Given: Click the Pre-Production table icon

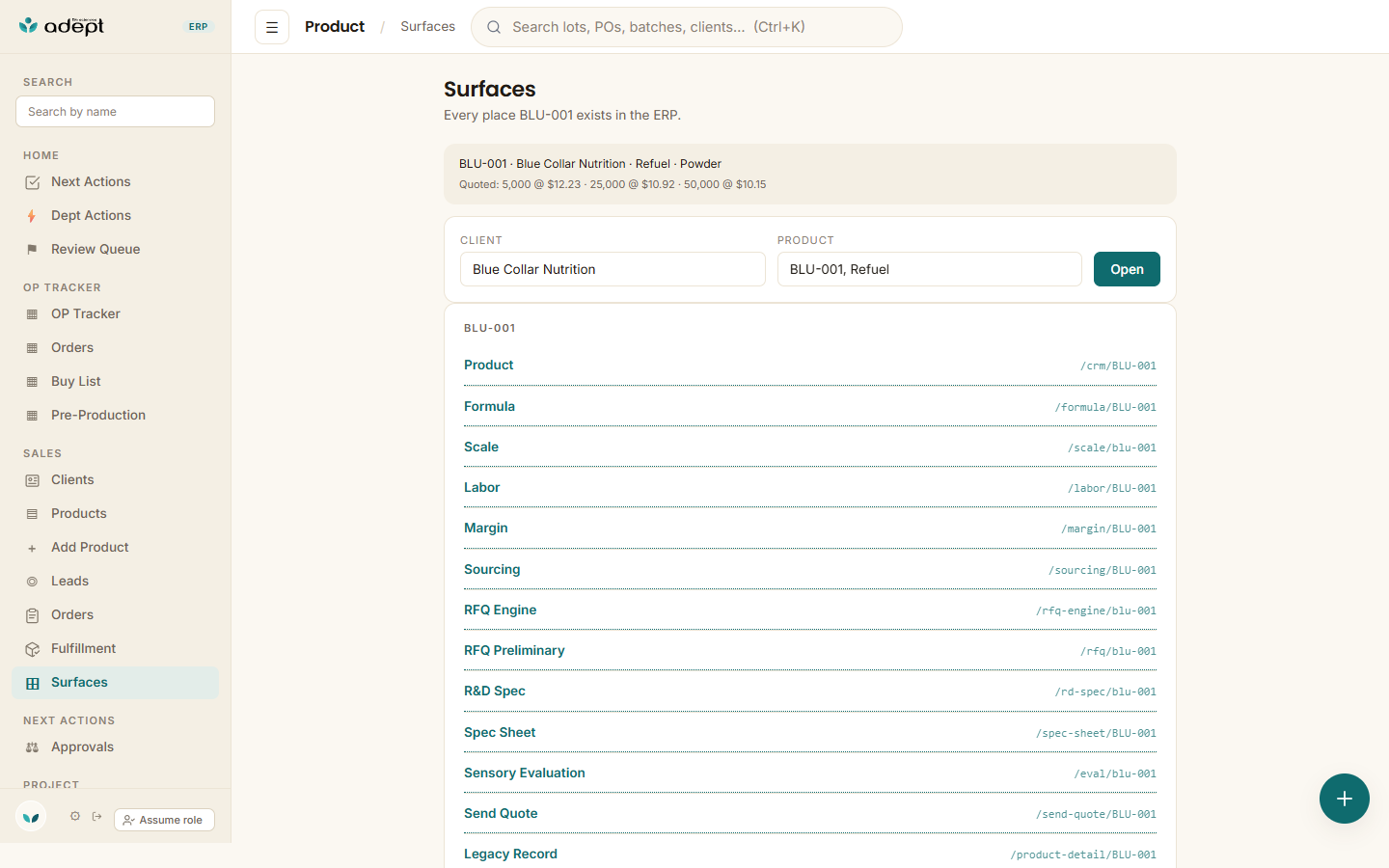Looking at the screenshot, I should pyautogui.click(x=32, y=416).
